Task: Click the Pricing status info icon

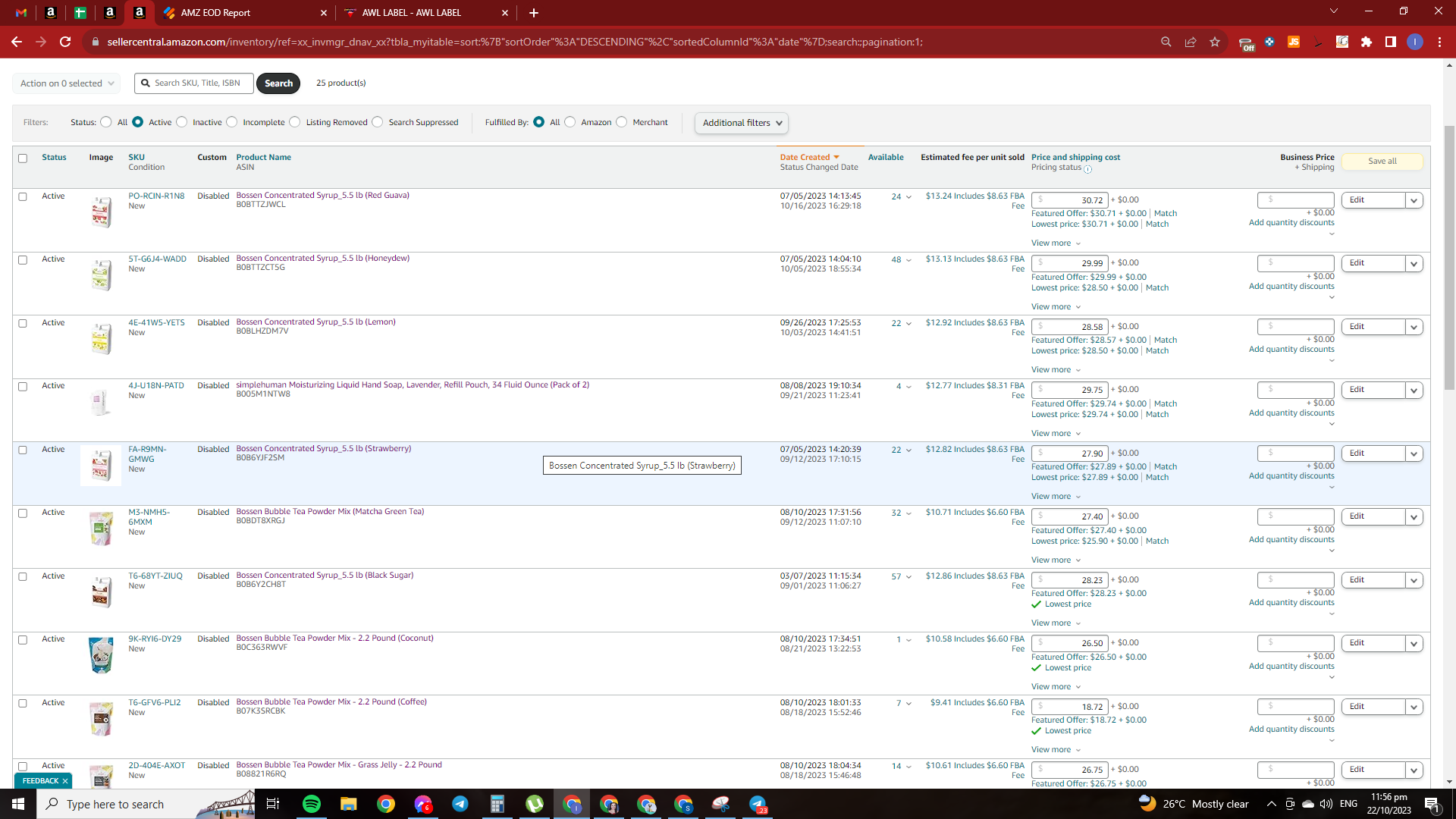Action: (x=1088, y=169)
